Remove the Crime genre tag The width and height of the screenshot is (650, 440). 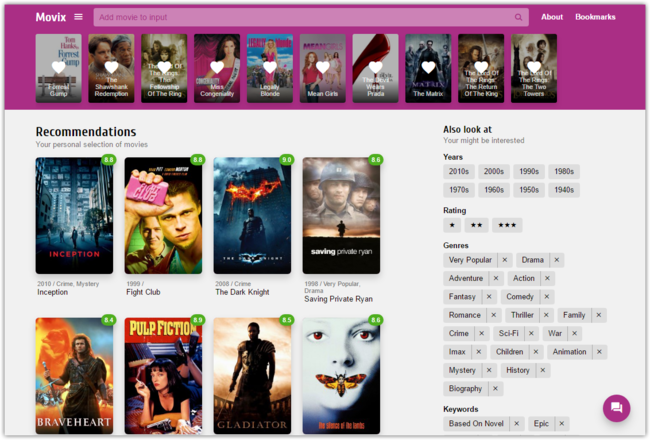[x=481, y=333]
